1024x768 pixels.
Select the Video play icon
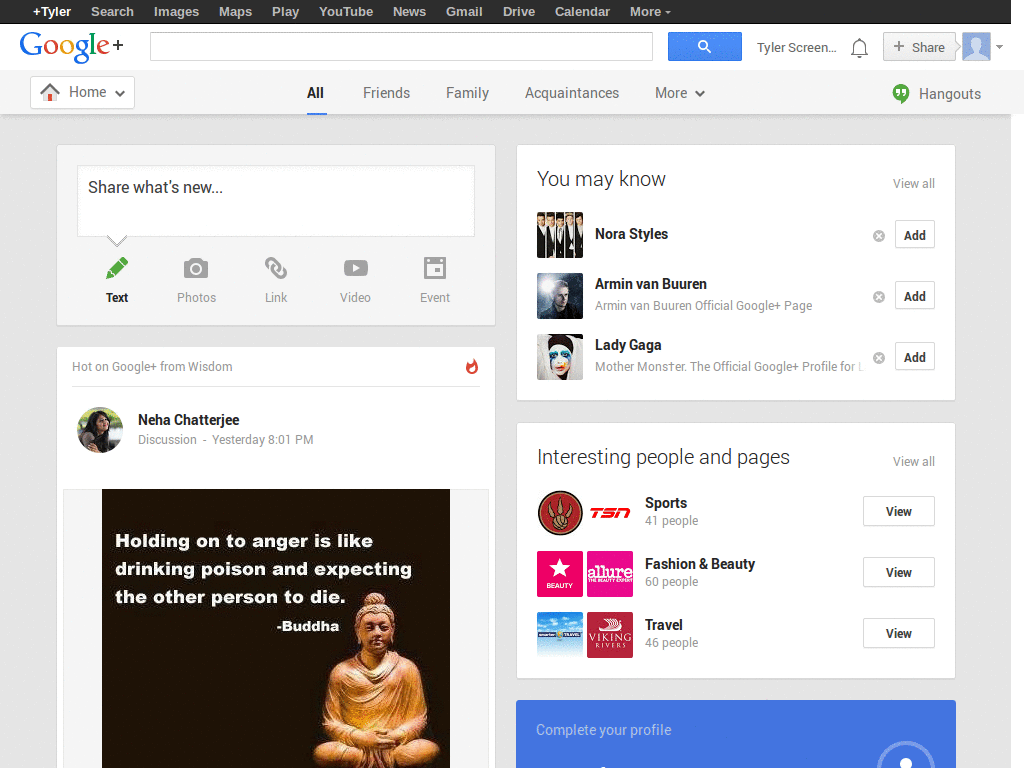click(x=355, y=268)
